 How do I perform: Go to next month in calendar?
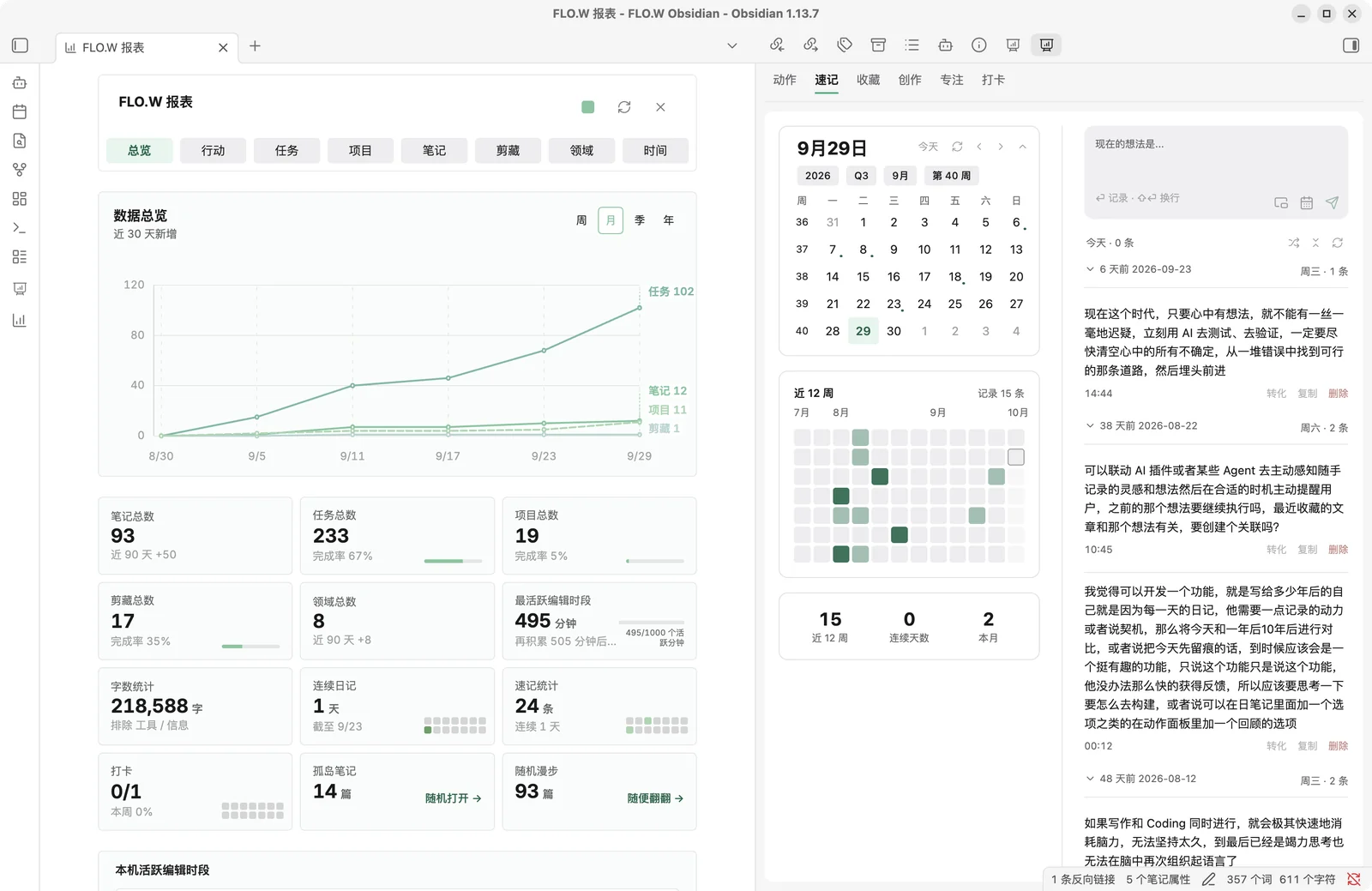click(1001, 147)
